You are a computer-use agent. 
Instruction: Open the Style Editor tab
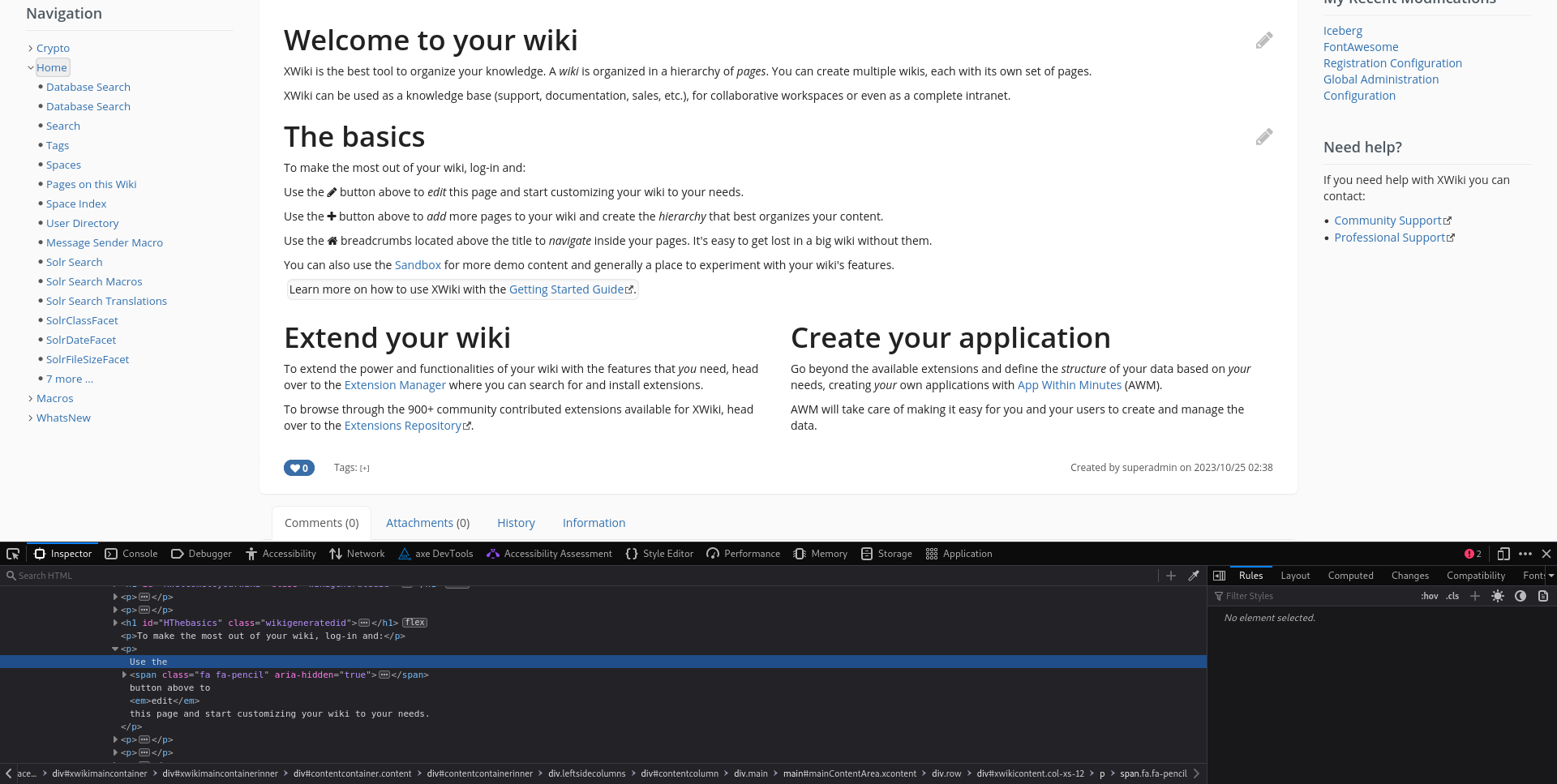(659, 554)
